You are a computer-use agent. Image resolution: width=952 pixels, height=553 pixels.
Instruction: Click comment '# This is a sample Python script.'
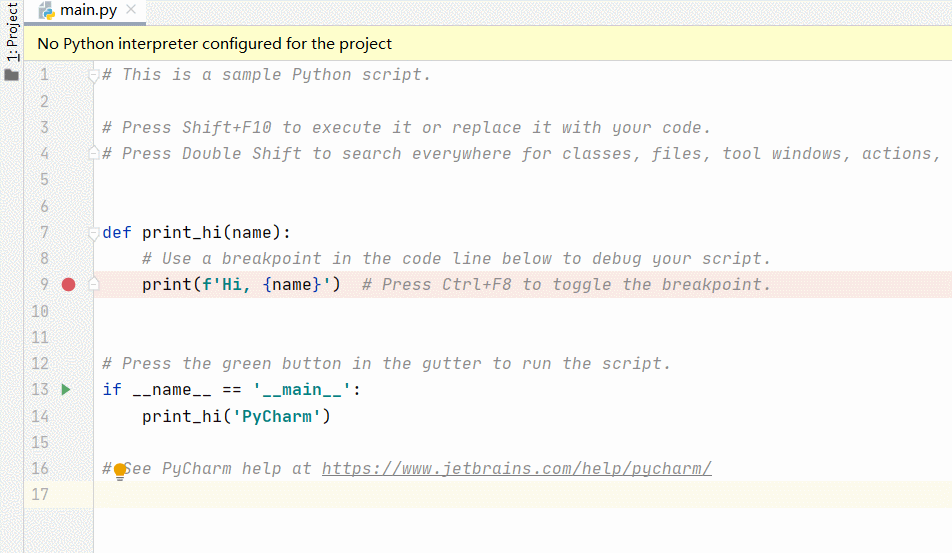[x=267, y=75]
